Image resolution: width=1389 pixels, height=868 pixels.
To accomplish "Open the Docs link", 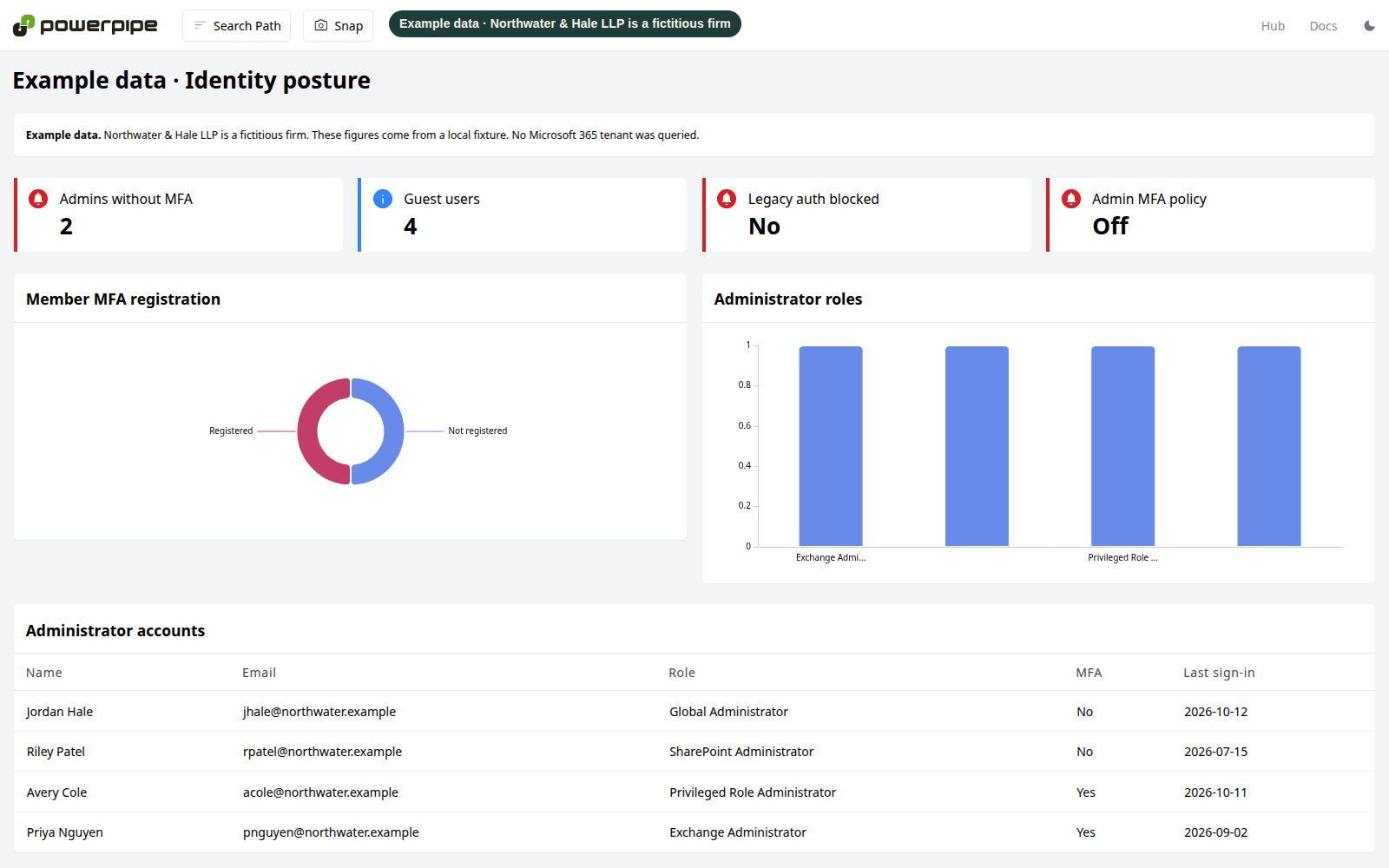I will (1323, 26).
